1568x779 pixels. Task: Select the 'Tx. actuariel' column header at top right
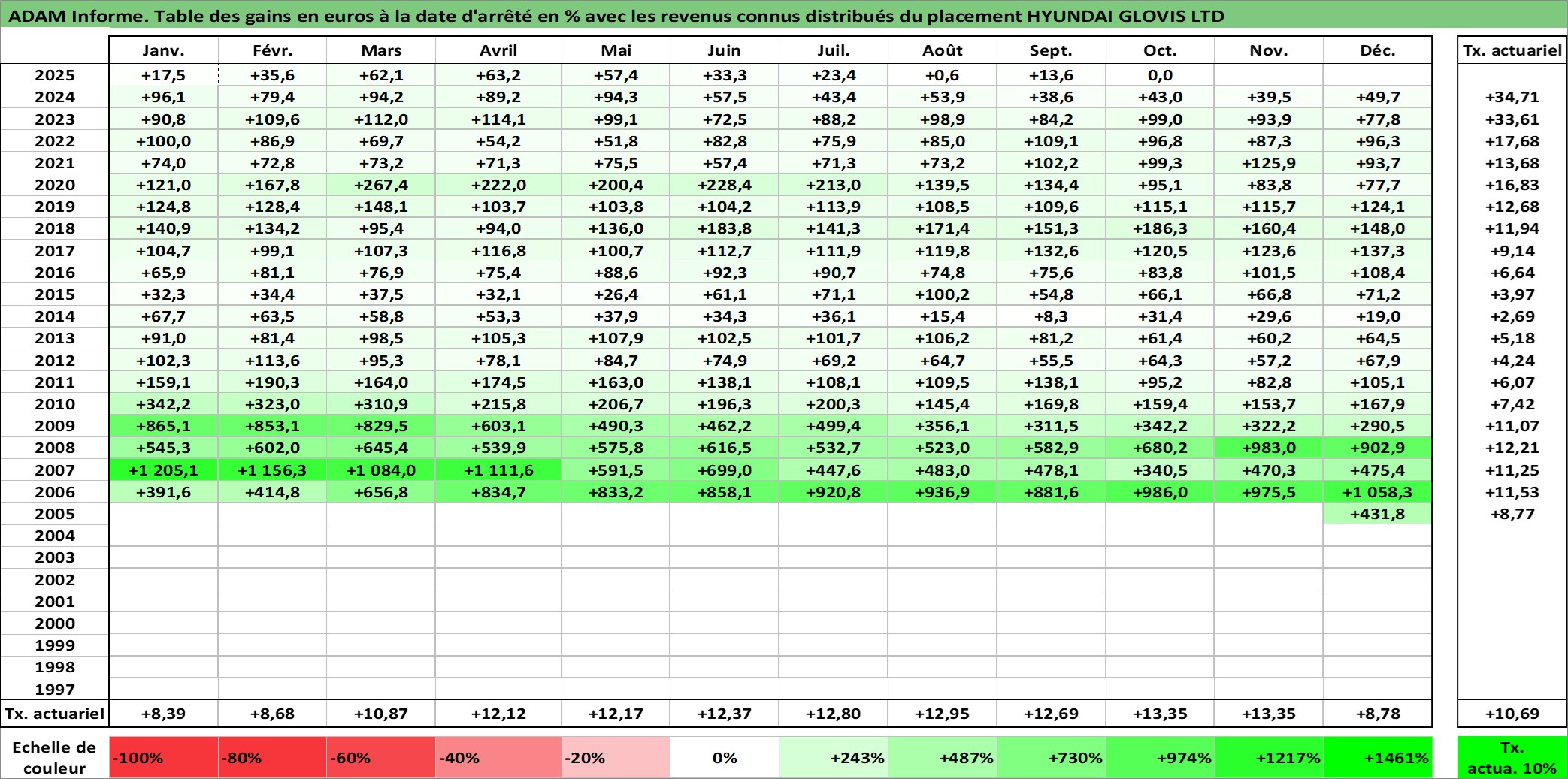pos(1512,50)
